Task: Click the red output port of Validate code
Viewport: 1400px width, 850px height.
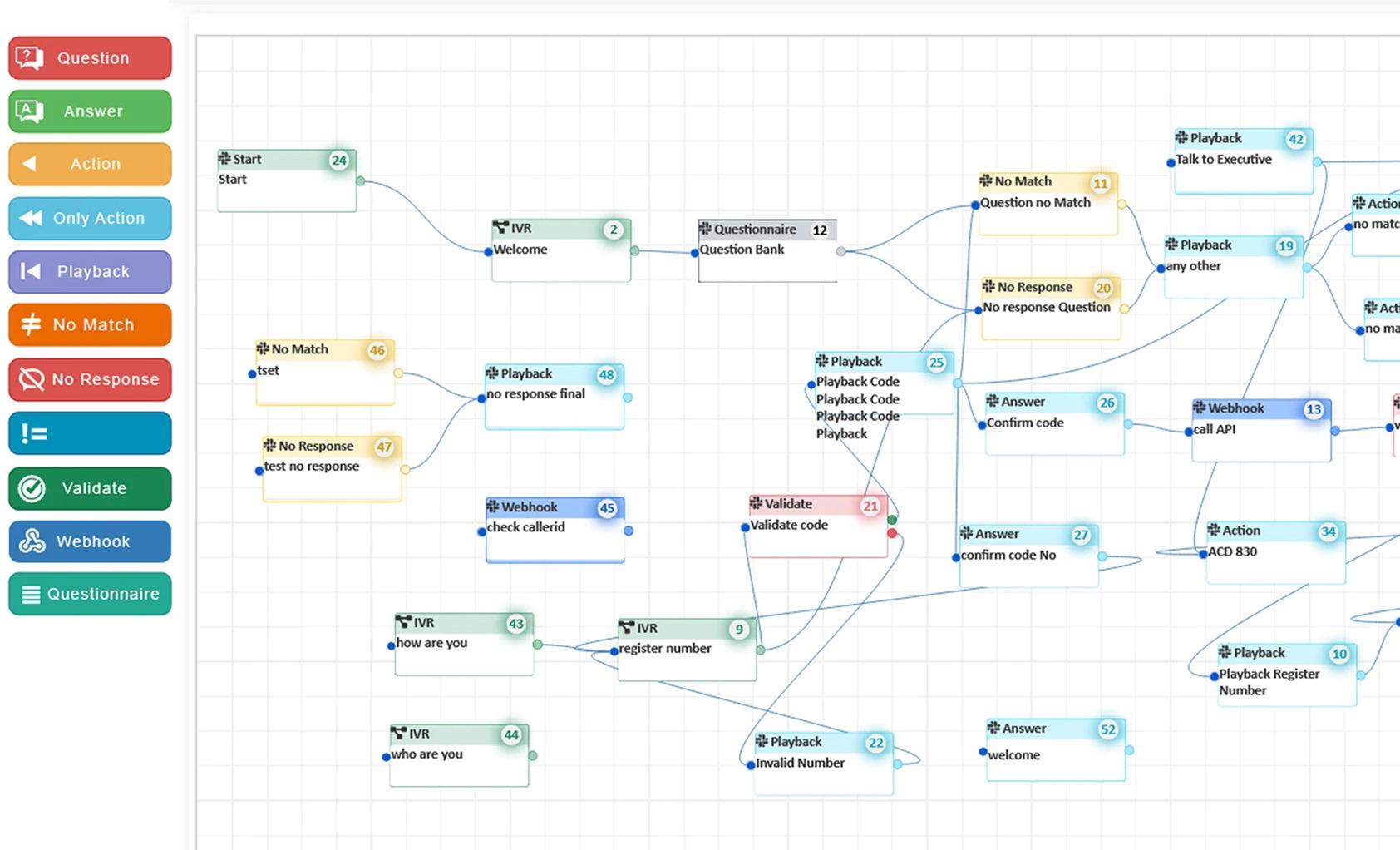Action: 892,533
